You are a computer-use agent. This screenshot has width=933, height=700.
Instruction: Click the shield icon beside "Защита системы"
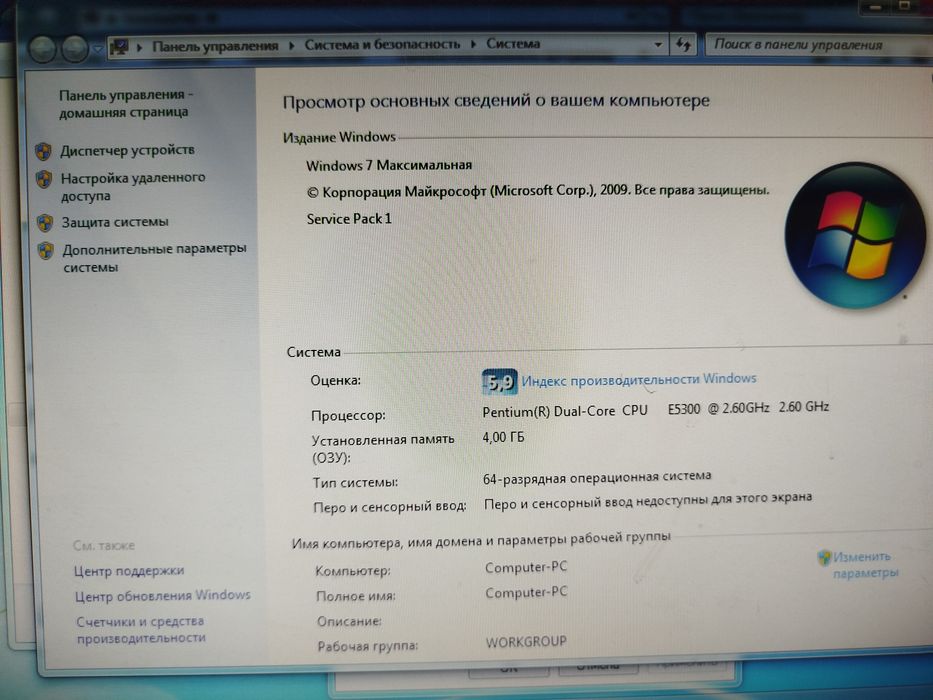[45, 223]
